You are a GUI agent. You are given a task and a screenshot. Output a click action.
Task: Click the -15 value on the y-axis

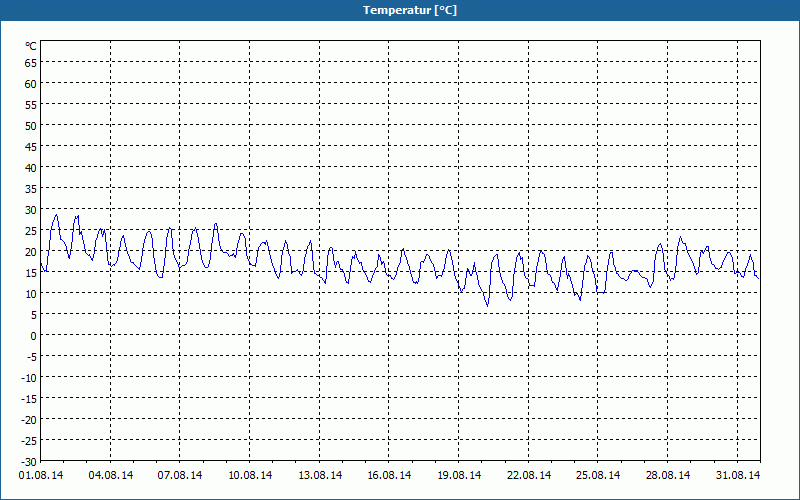tap(28, 398)
